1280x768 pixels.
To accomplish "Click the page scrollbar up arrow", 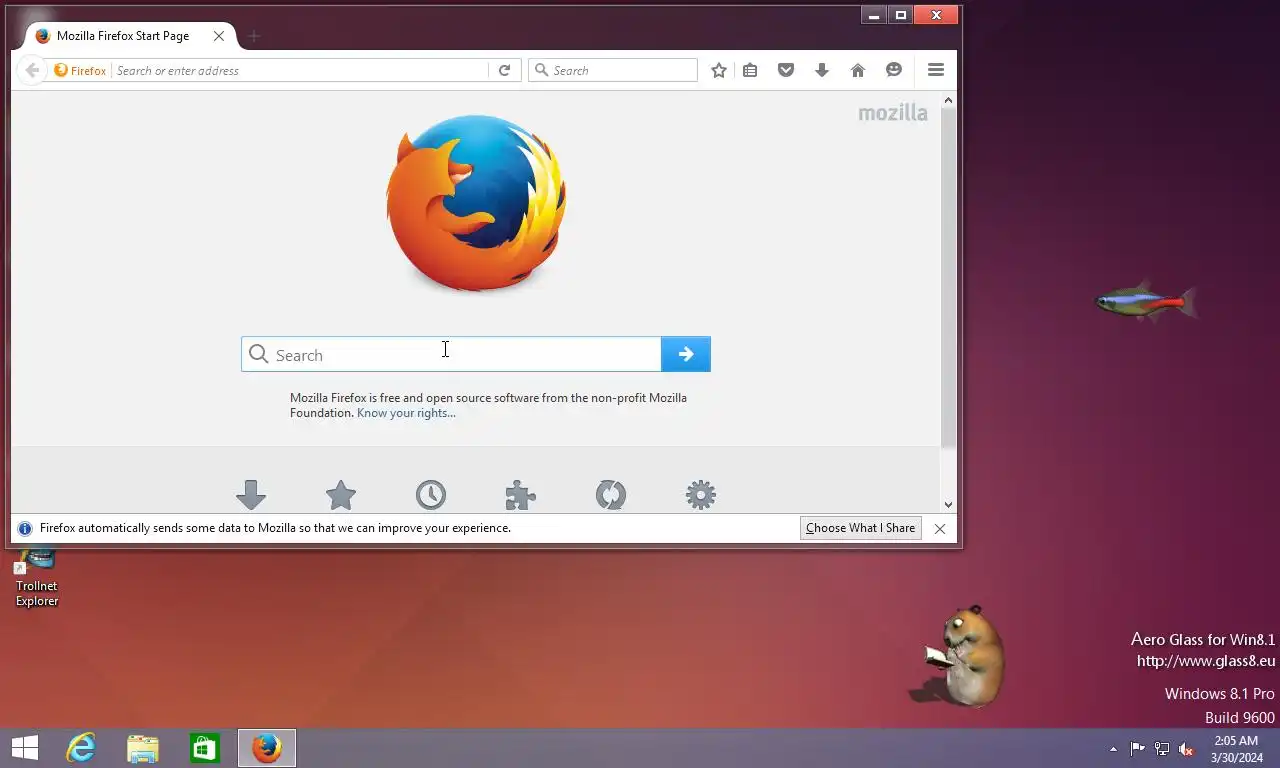I will pos(948,100).
